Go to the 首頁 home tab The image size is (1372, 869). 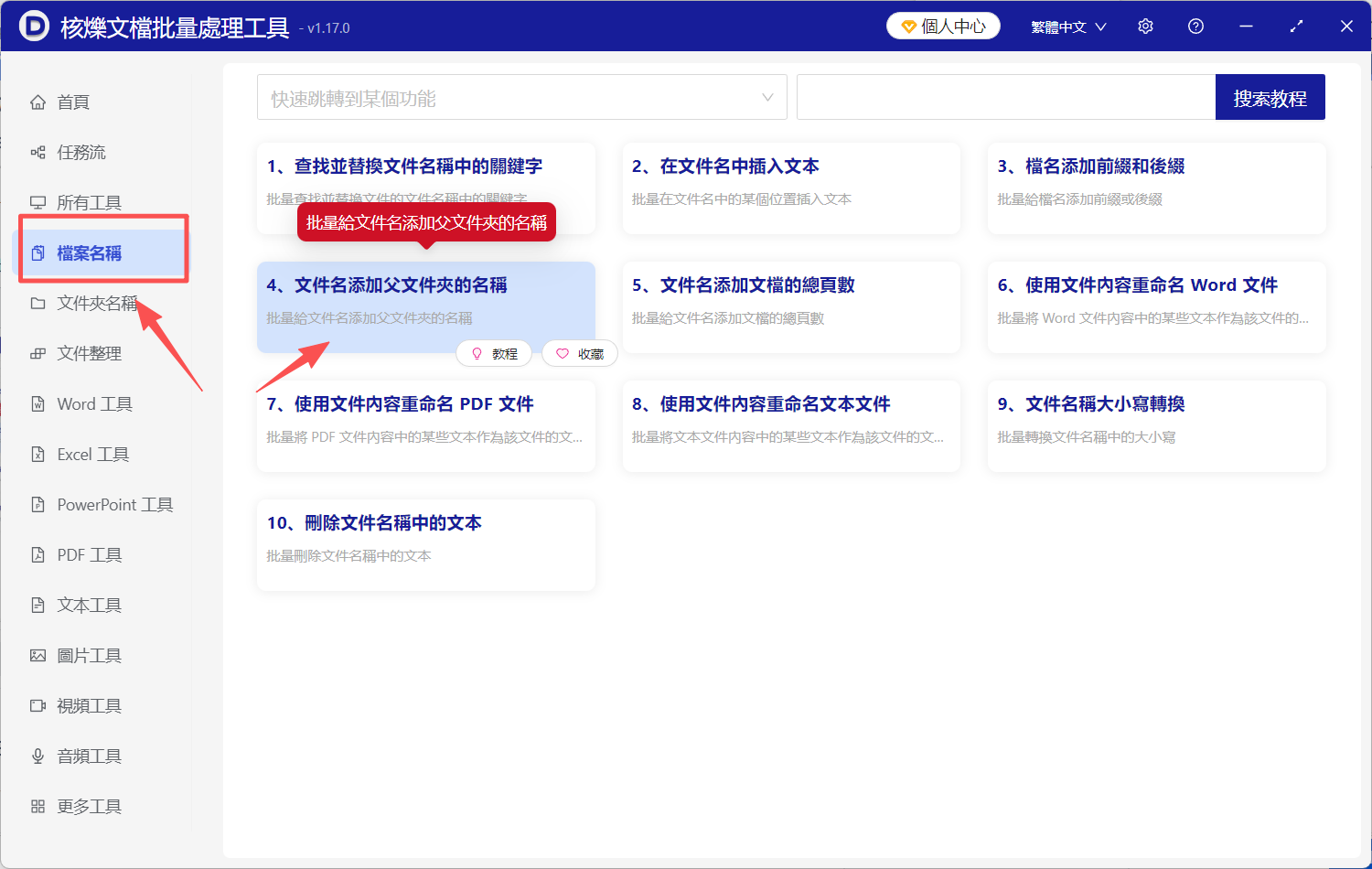(x=73, y=102)
